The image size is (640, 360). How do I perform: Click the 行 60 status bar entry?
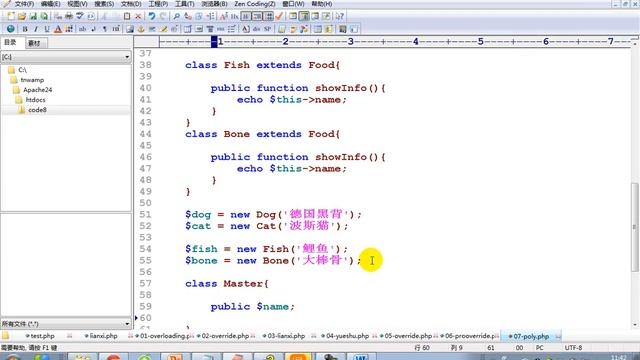pos(422,348)
